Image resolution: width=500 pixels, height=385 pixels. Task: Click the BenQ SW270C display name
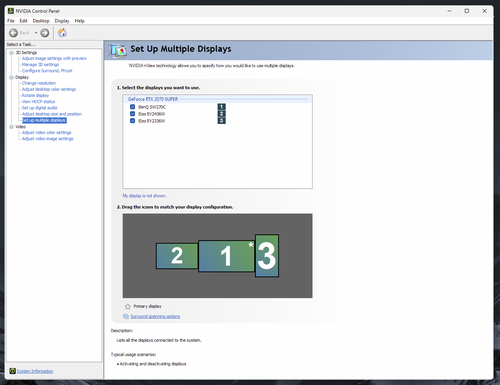[x=152, y=107]
